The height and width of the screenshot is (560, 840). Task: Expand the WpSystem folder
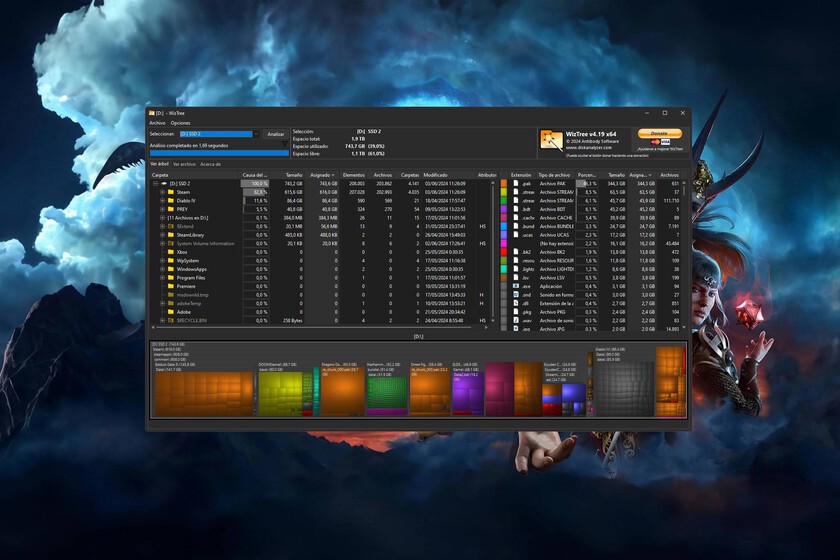click(163, 260)
